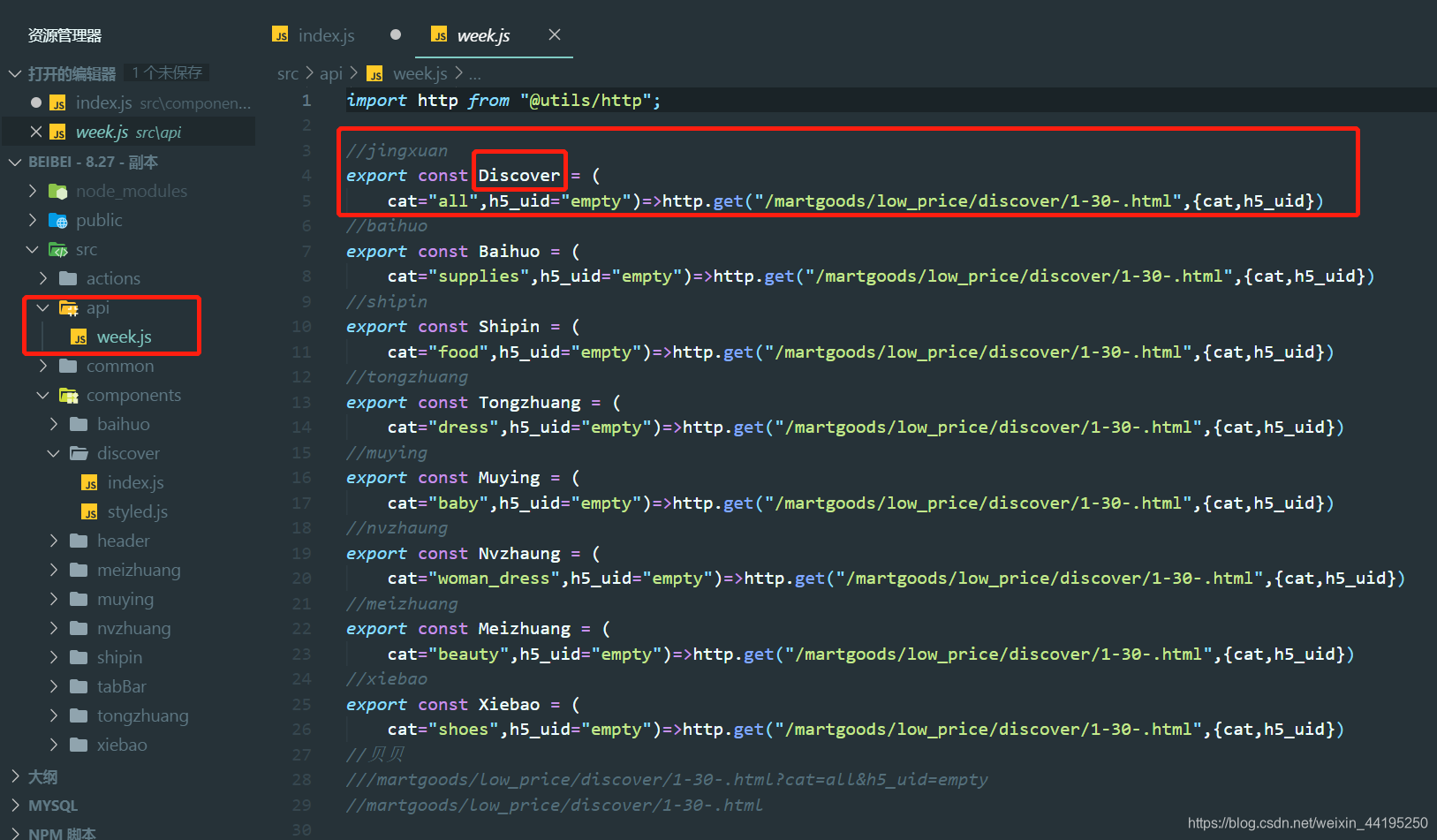Viewport: 1437px width, 840px height.
Task: Click the unsaved dot on the index.js tab
Action: [x=396, y=34]
